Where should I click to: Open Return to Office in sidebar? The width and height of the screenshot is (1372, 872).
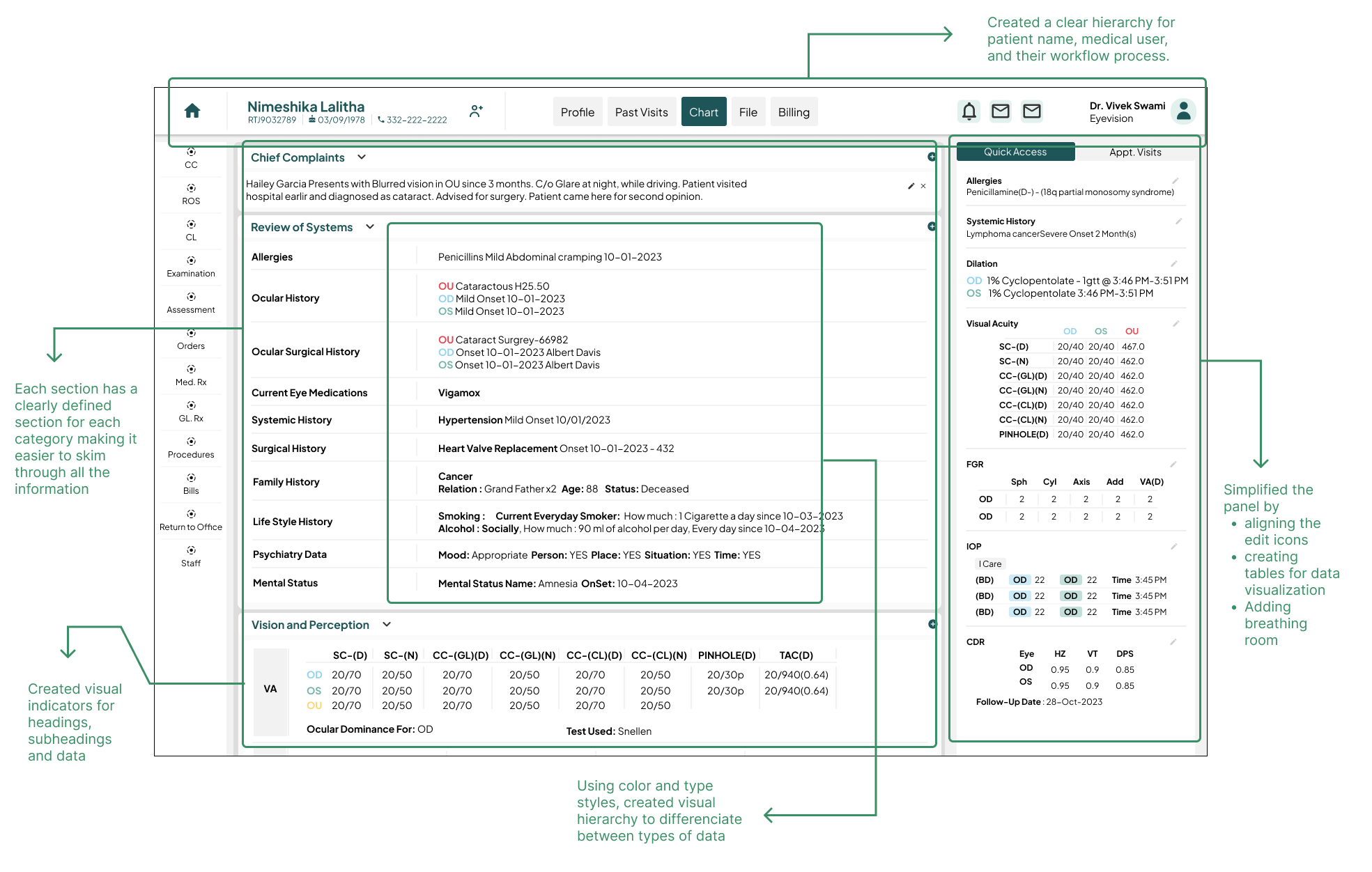tap(191, 520)
